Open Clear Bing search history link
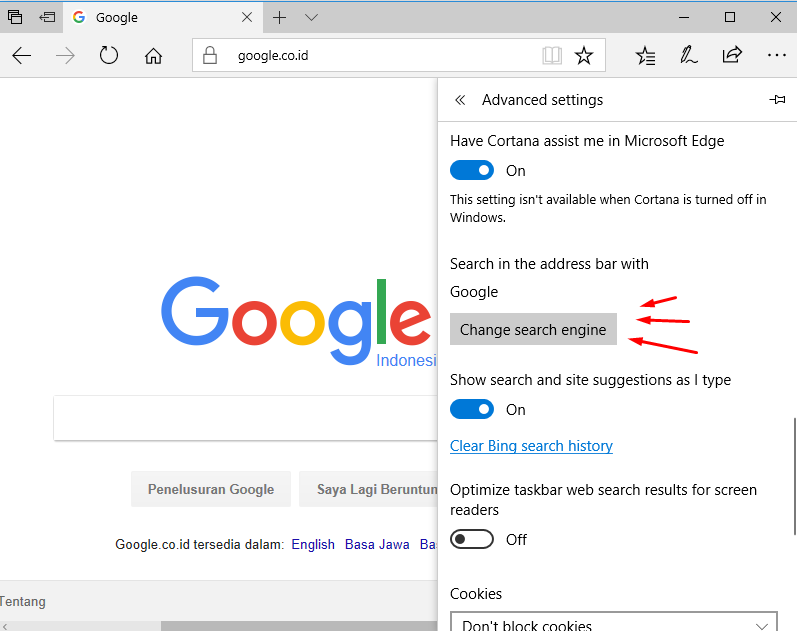Screen dimensions: 797x631 [x=531, y=446]
